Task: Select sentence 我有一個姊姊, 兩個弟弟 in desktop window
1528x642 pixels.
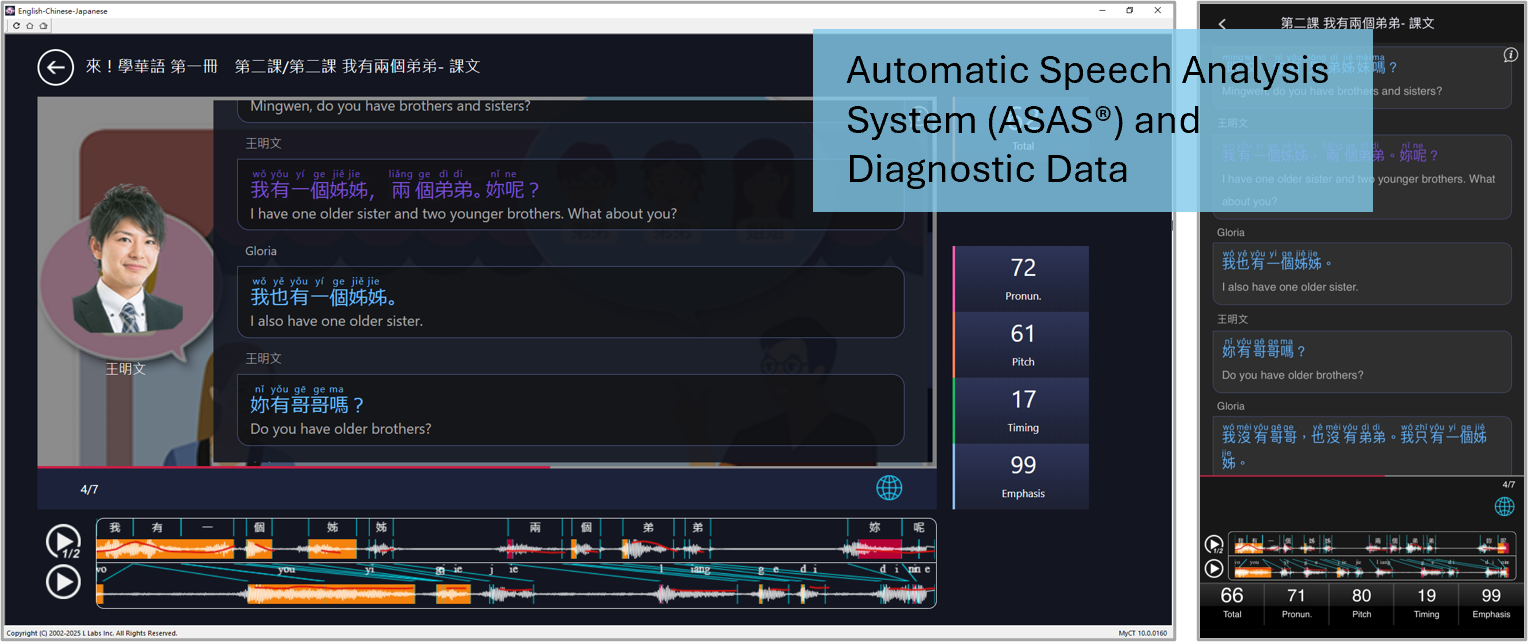Action: point(570,194)
